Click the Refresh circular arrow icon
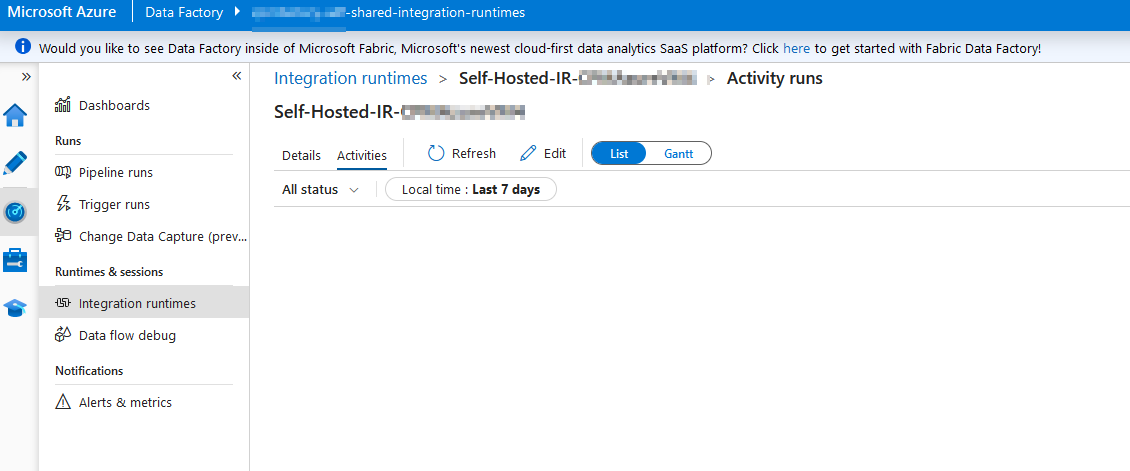1130x471 pixels. coord(435,153)
